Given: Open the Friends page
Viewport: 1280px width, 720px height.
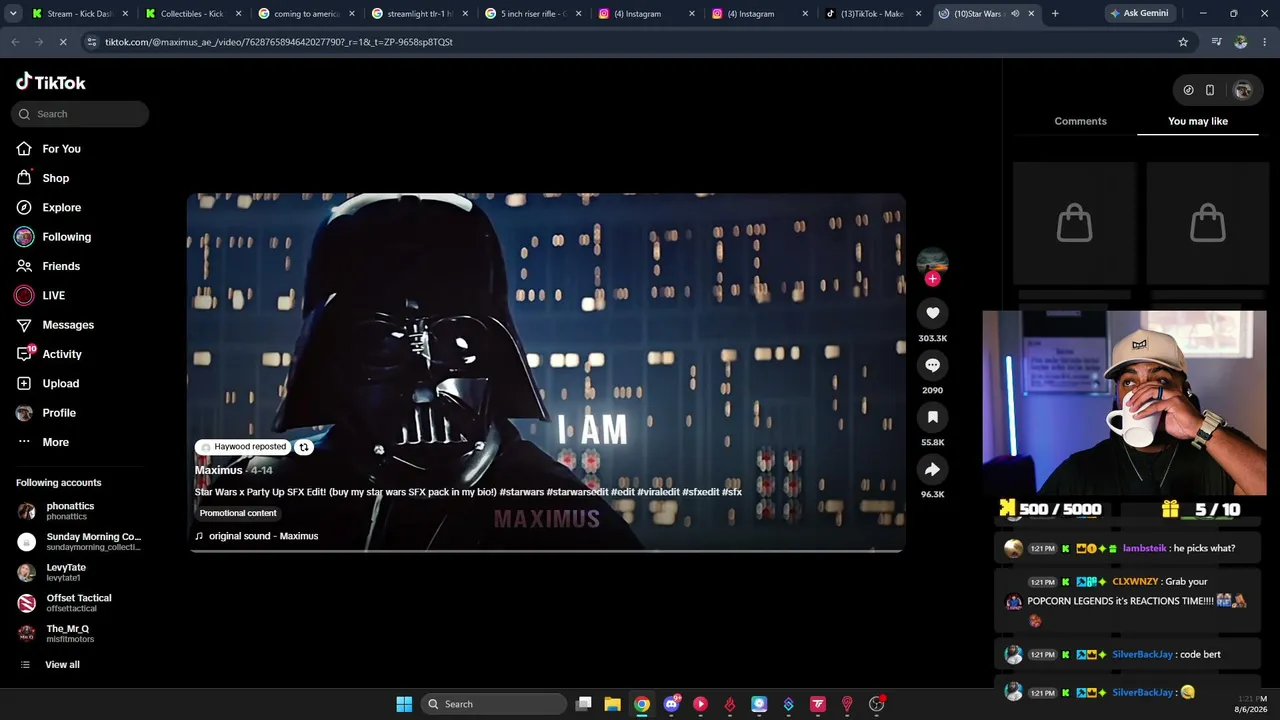Looking at the screenshot, I should pos(60,266).
